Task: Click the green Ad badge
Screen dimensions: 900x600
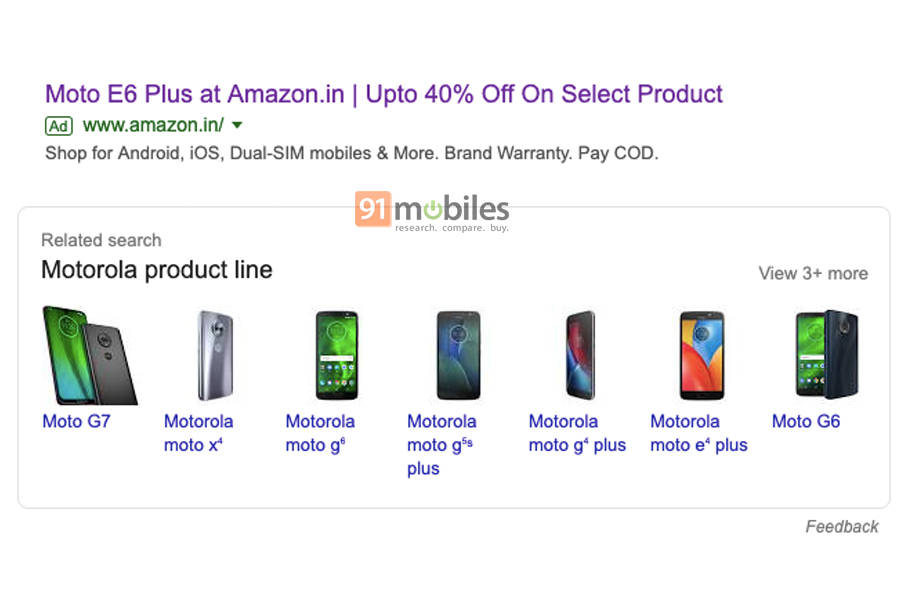Action: (x=58, y=126)
